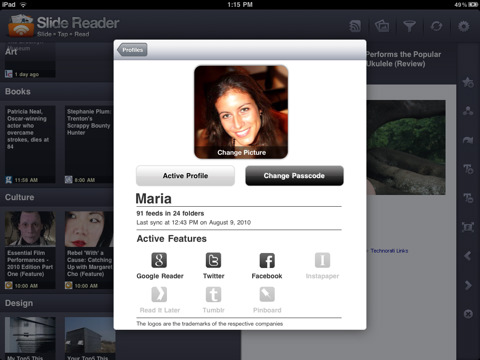The width and height of the screenshot is (480, 360).
Task: Enable the Tumblr feature
Action: point(213,300)
